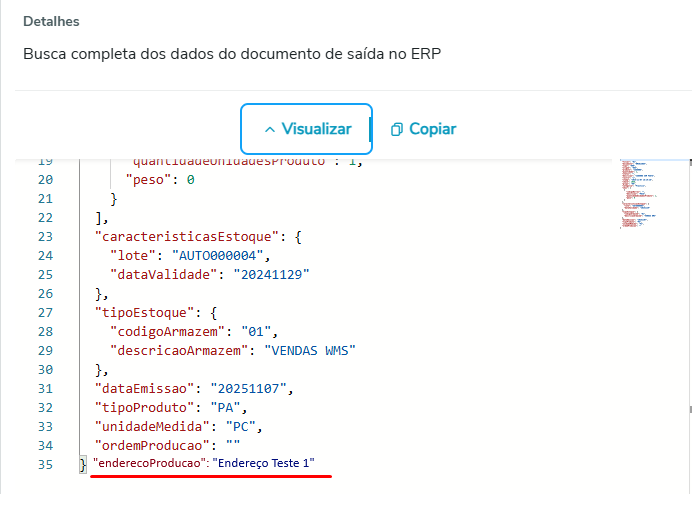Click line number 35 in the gutter

45,464
